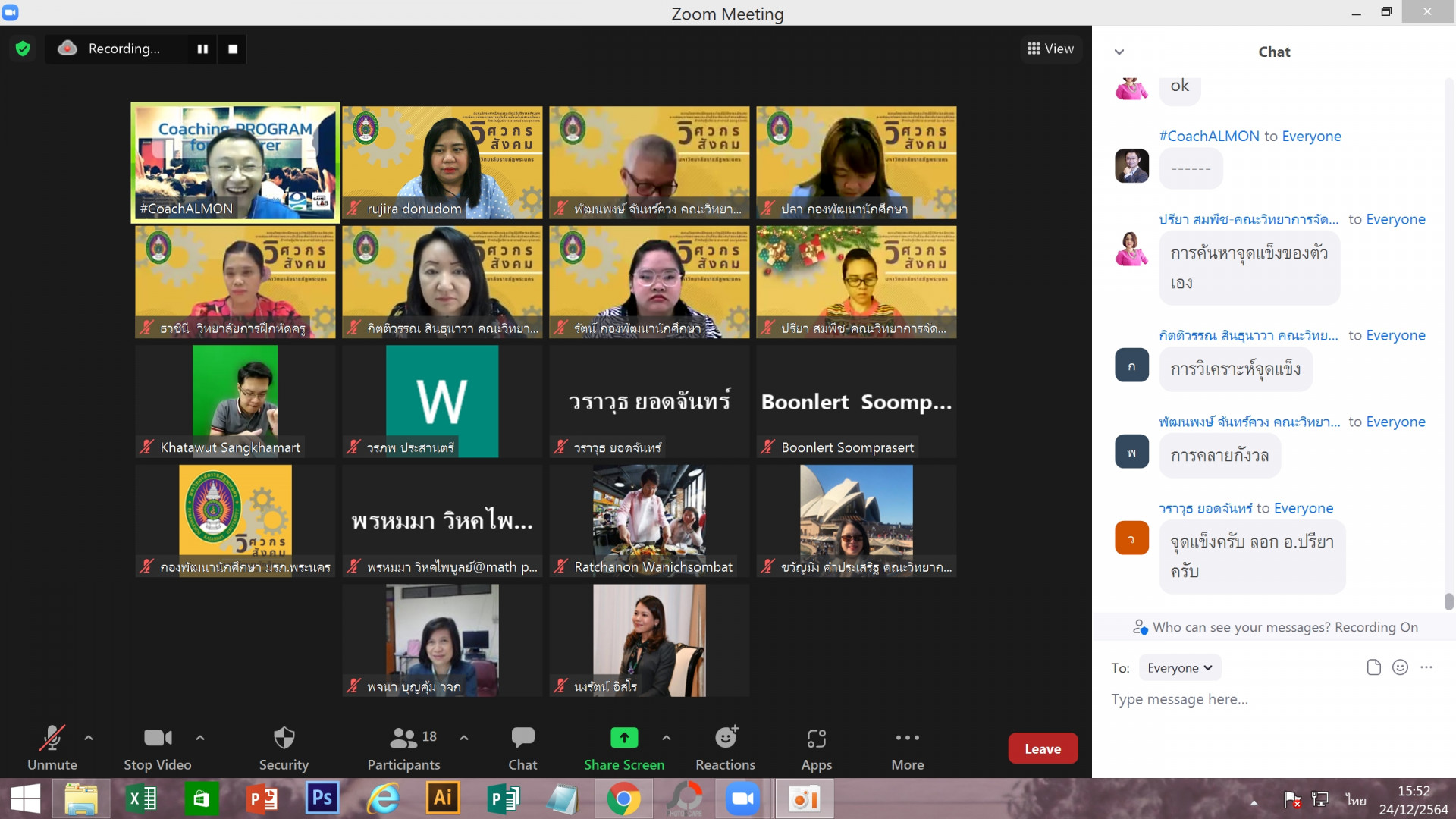Open the emoji picker in chat
The width and height of the screenshot is (1456, 819).
click(1400, 667)
